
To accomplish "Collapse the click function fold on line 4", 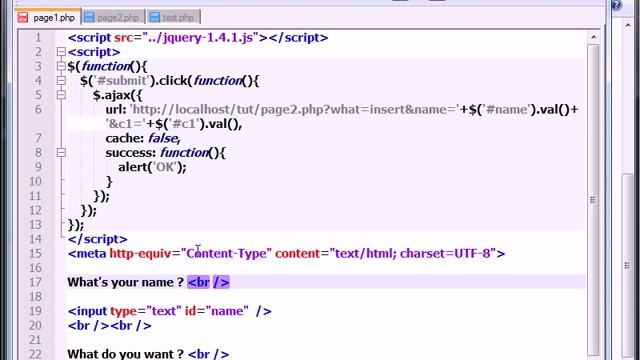I will click(x=61, y=80).
